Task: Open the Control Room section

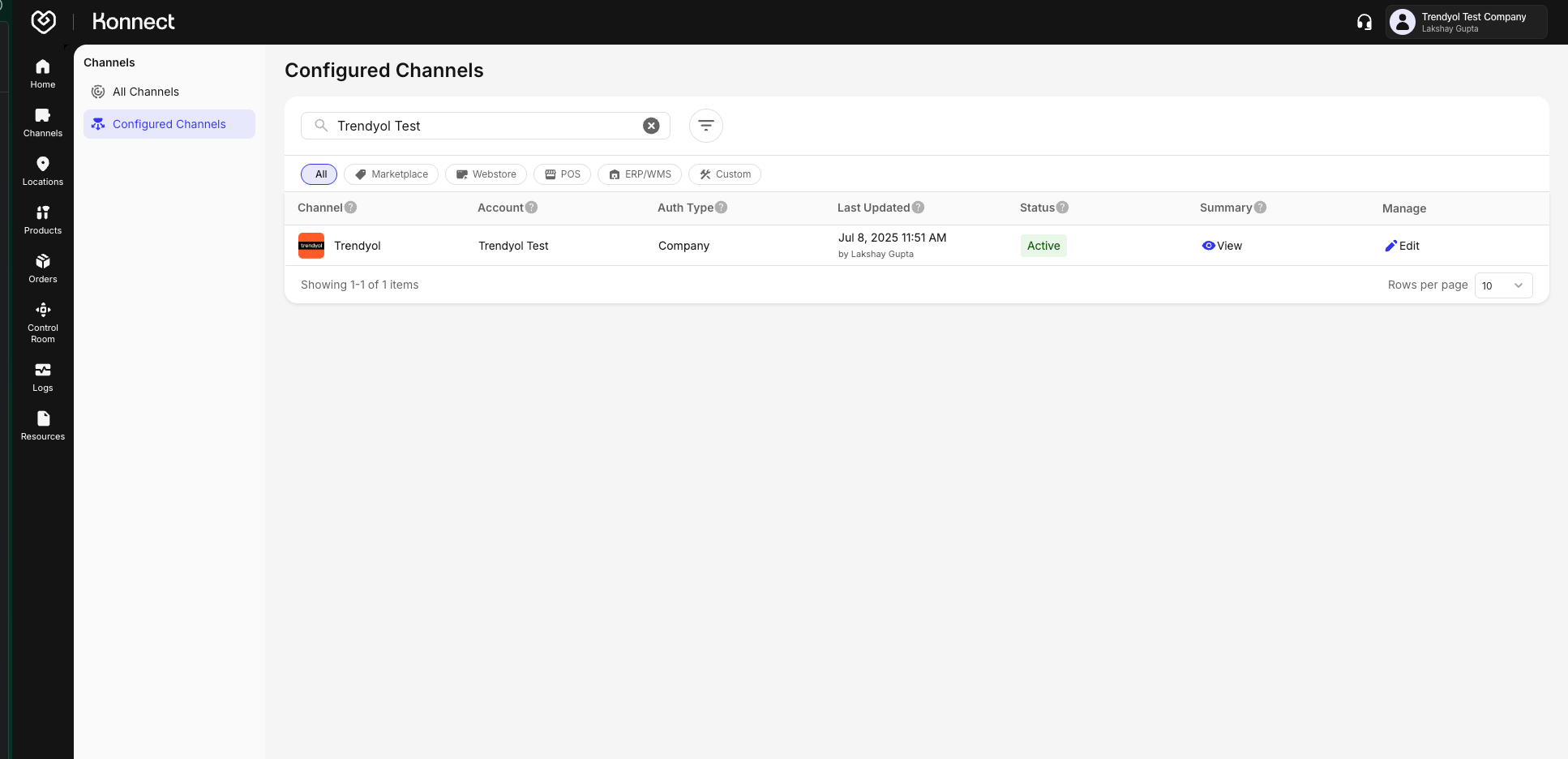Action: point(43,323)
